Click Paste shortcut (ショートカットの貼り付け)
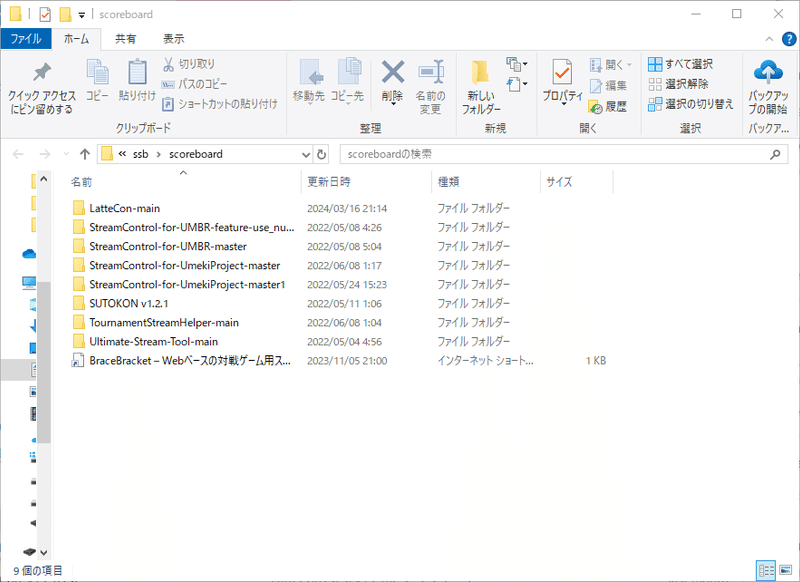800x582 pixels. point(219,104)
